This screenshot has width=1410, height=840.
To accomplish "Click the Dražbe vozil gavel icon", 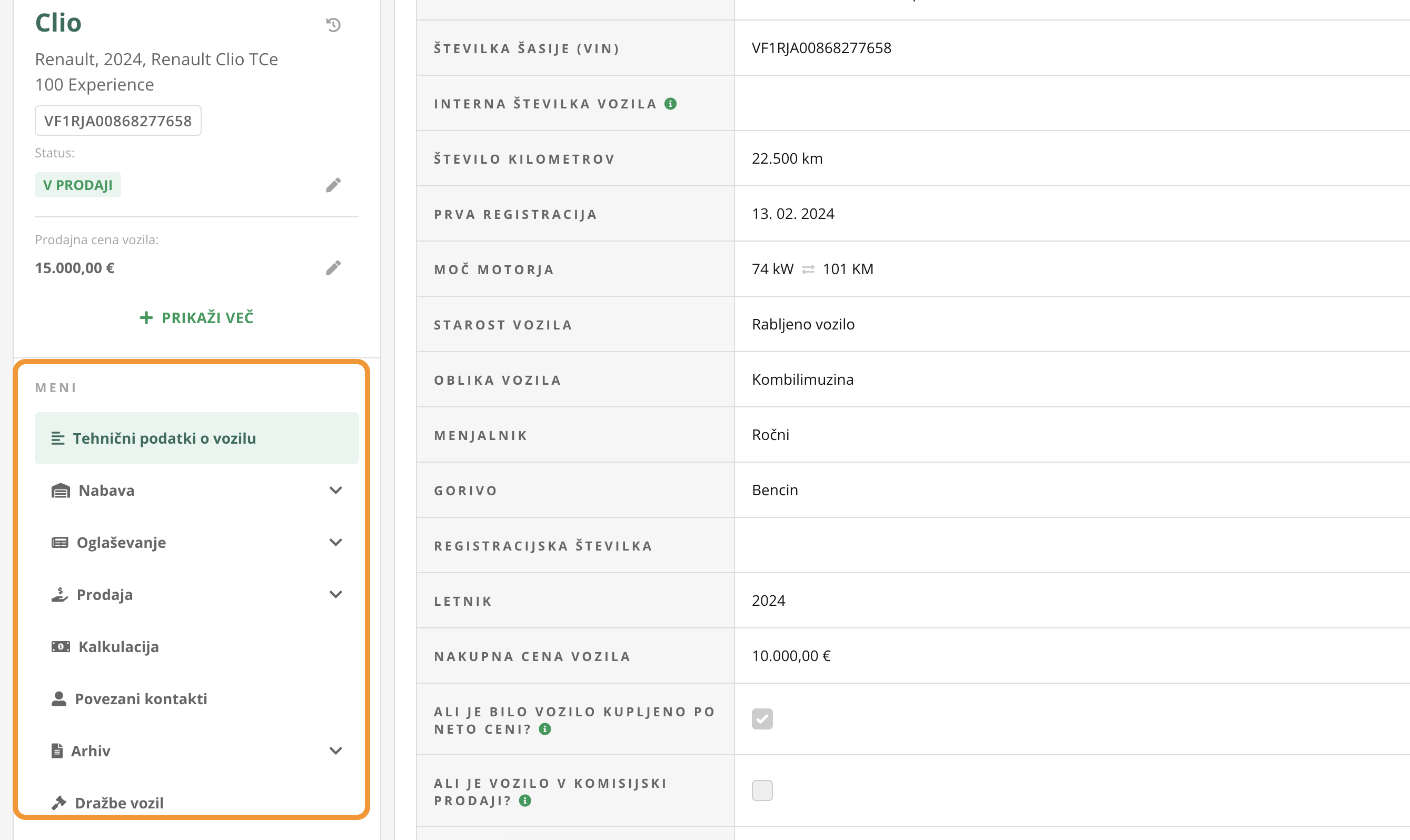I will 59,803.
